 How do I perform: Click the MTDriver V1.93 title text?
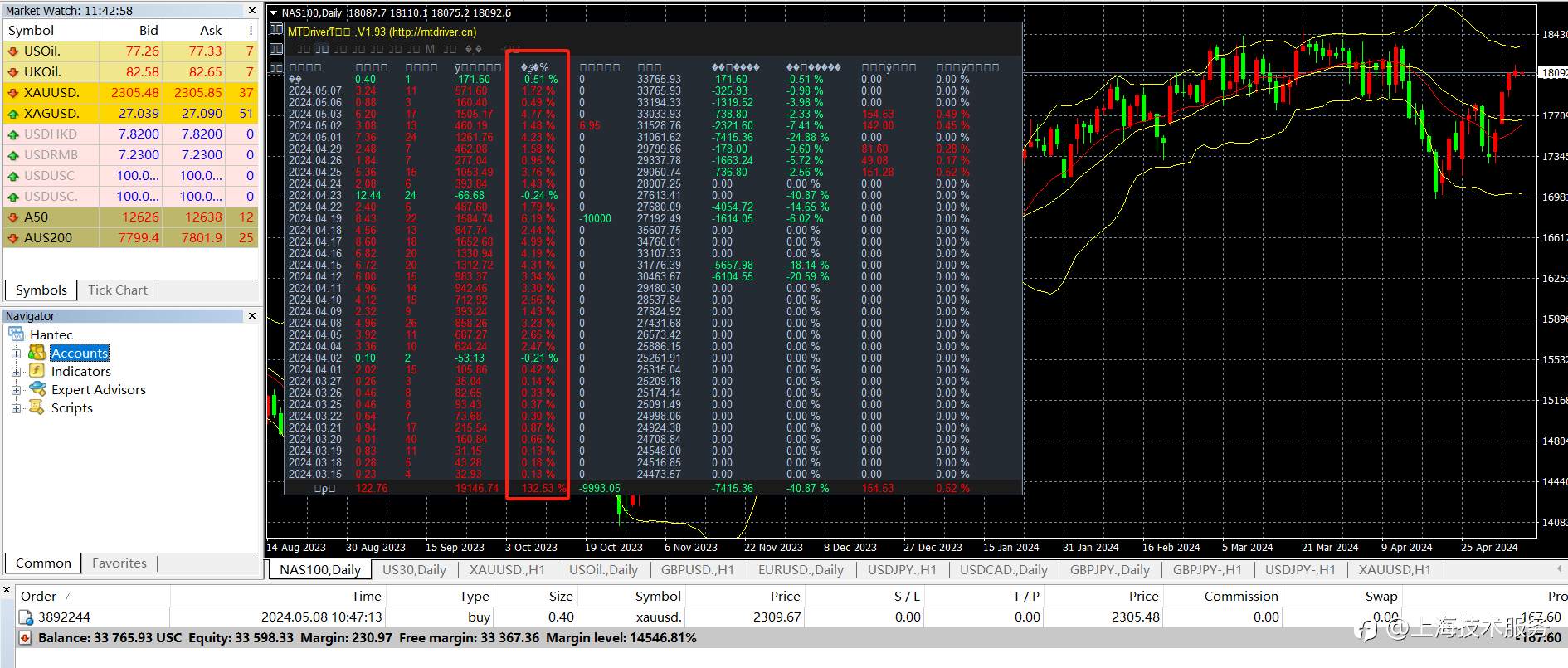tap(382, 32)
